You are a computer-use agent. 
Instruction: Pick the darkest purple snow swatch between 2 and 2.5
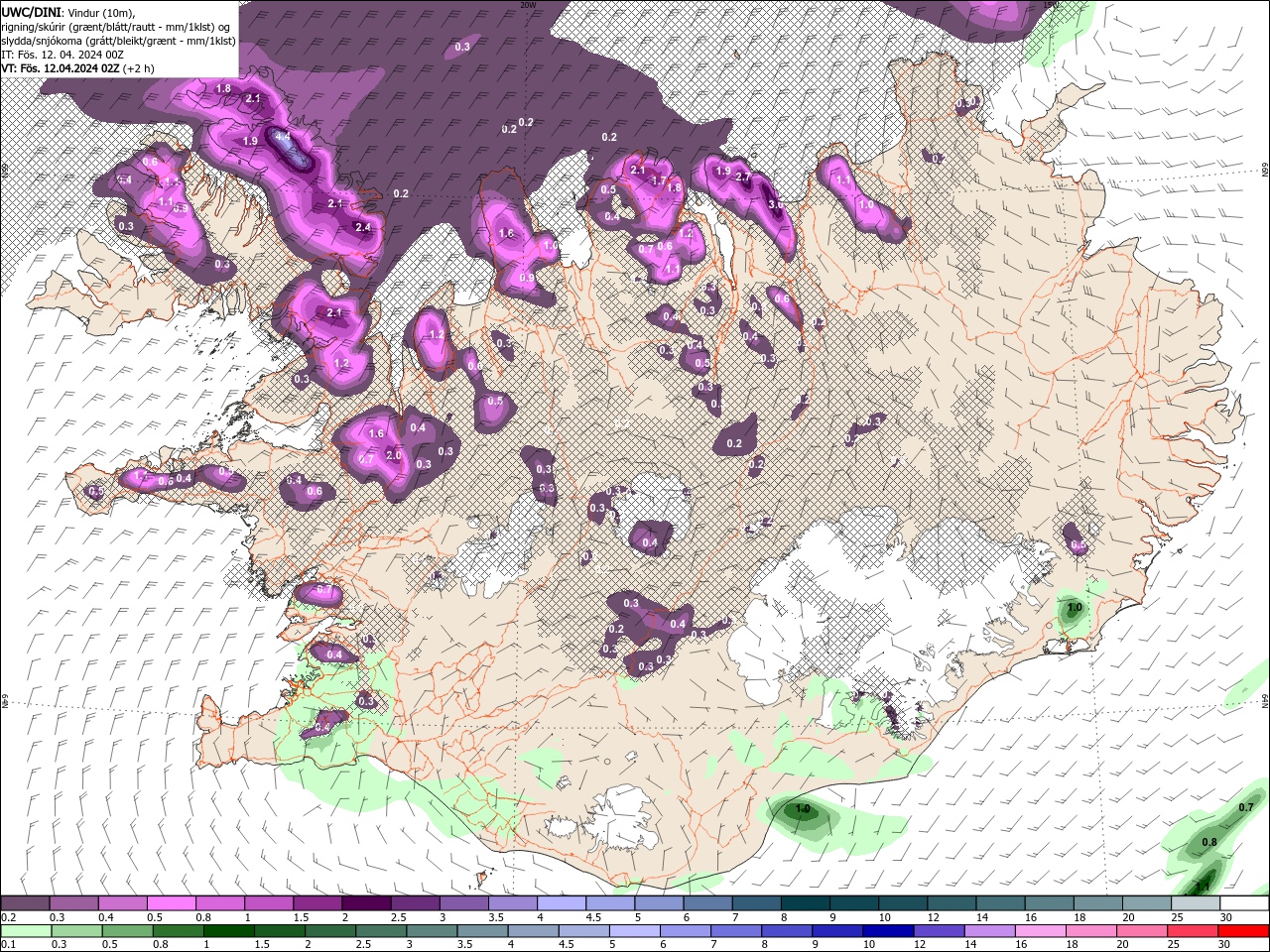click(366, 903)
